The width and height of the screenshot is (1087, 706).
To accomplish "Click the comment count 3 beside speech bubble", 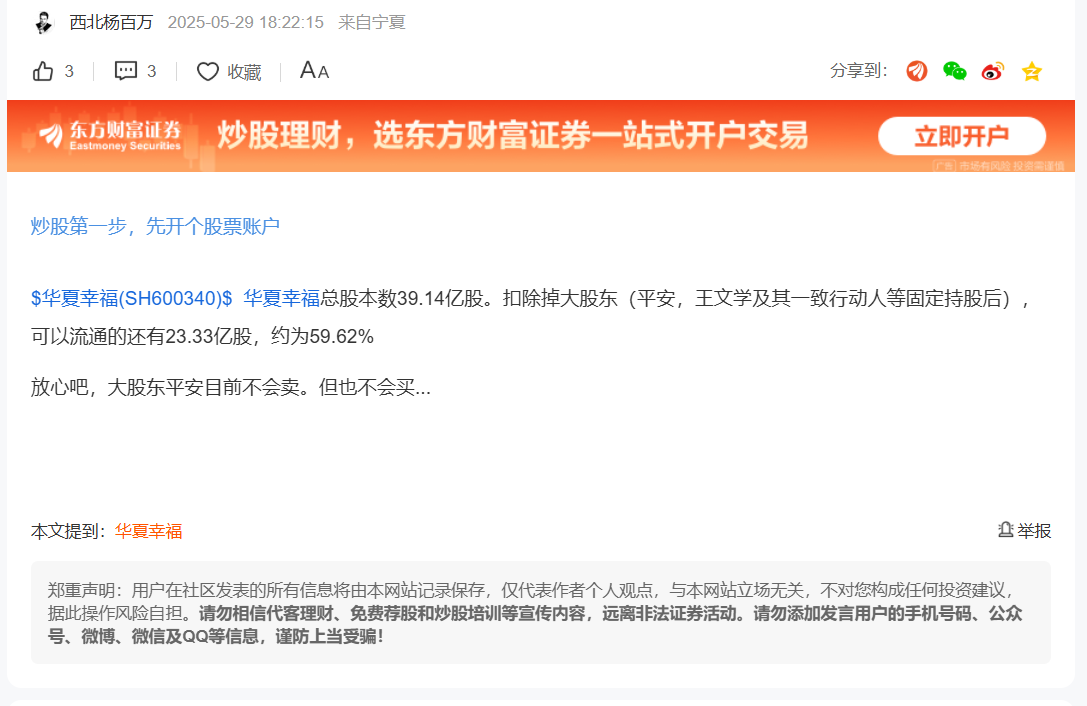I will (x=151, y=71).
